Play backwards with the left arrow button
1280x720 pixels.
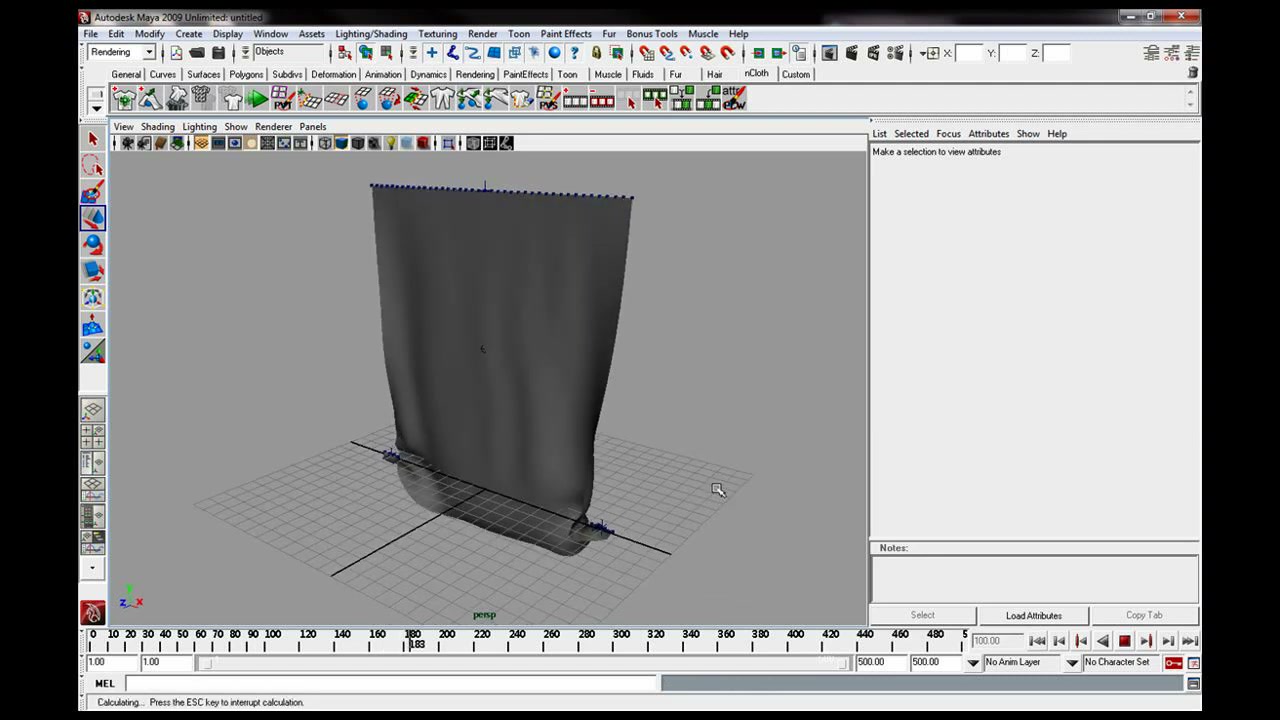click(x=1102, y=642)
